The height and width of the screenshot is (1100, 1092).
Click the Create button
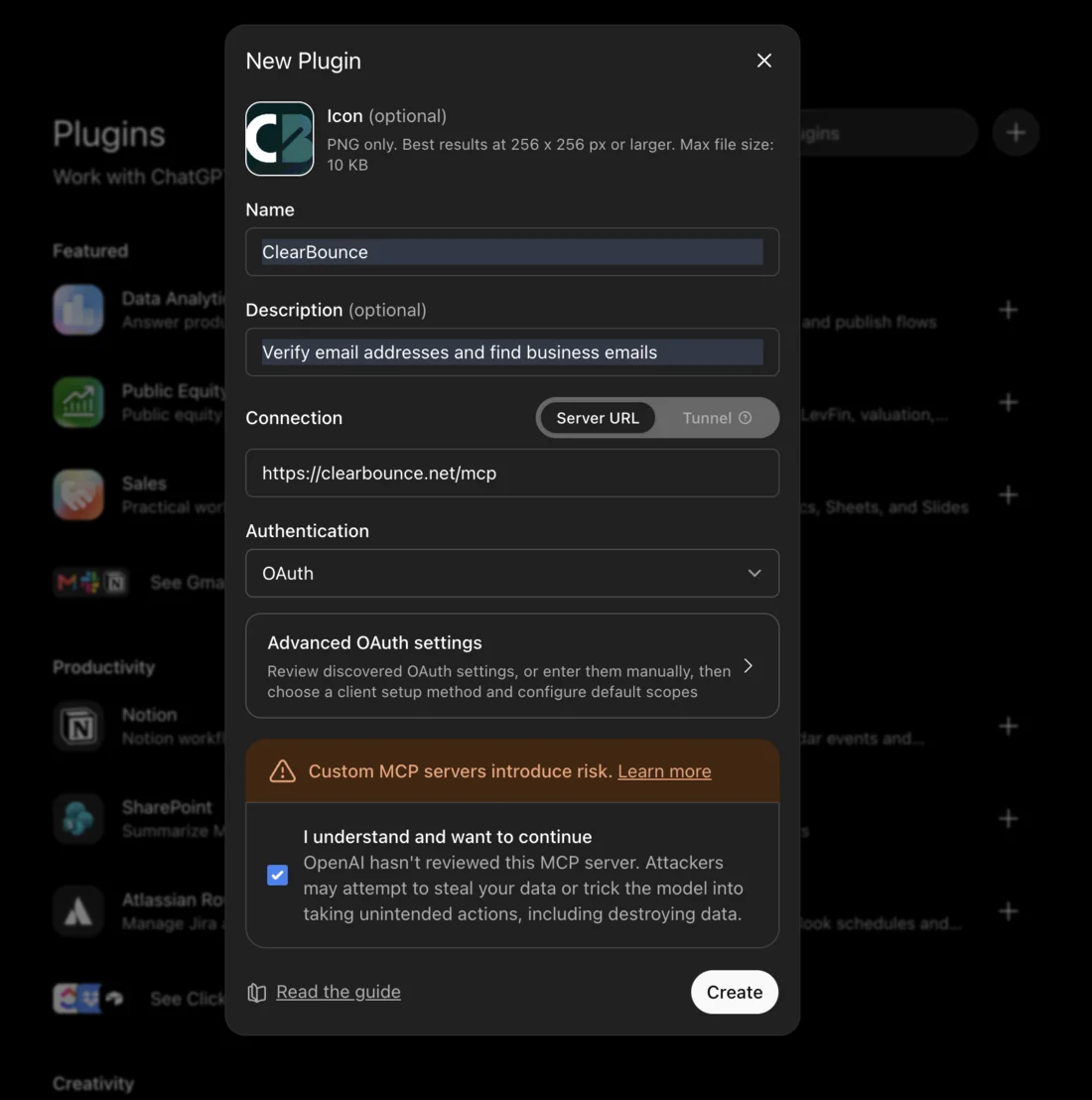734,992
